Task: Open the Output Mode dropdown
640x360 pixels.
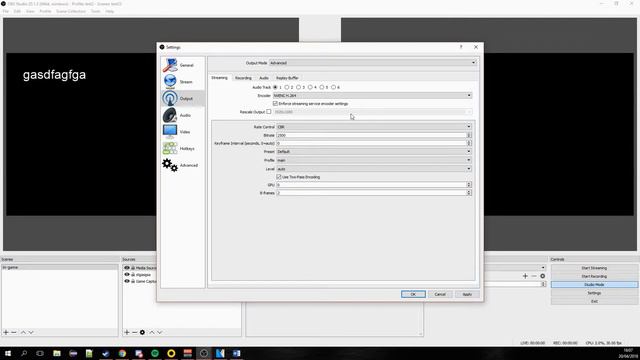Action: 373,63
